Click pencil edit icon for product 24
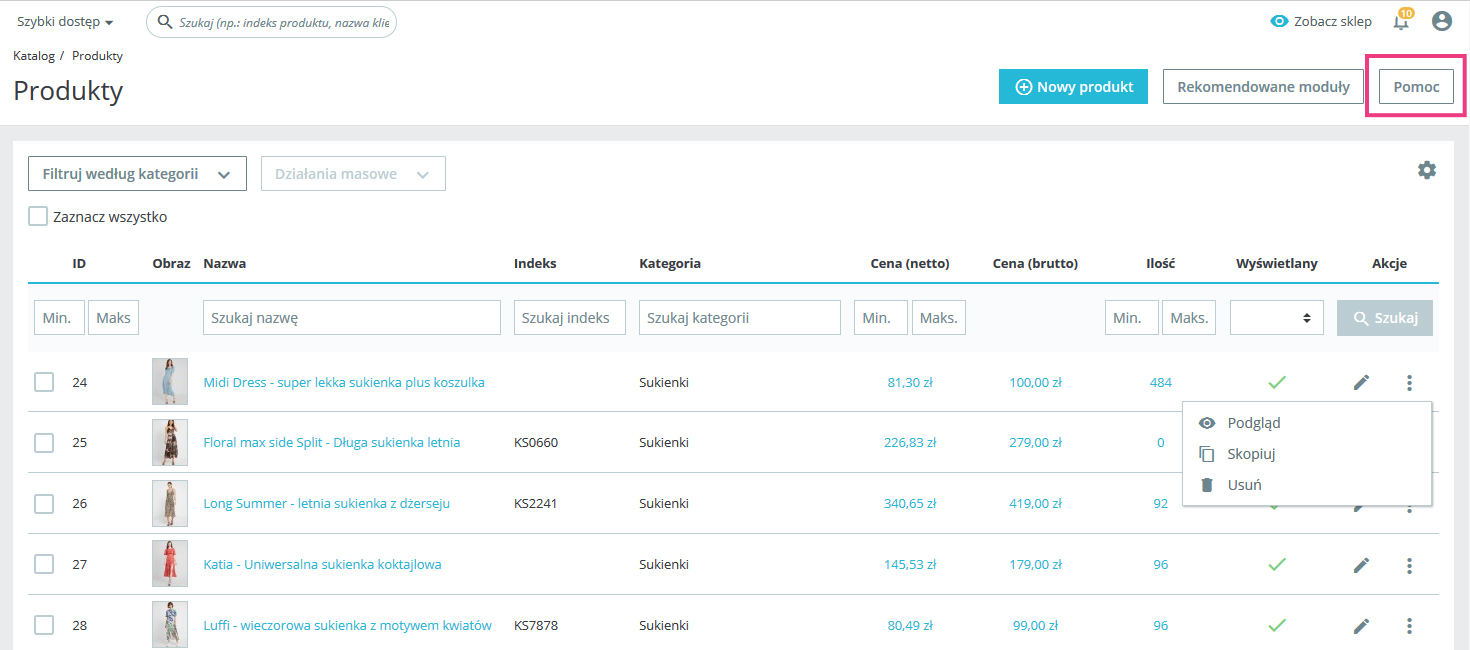 coord(1361,382)
